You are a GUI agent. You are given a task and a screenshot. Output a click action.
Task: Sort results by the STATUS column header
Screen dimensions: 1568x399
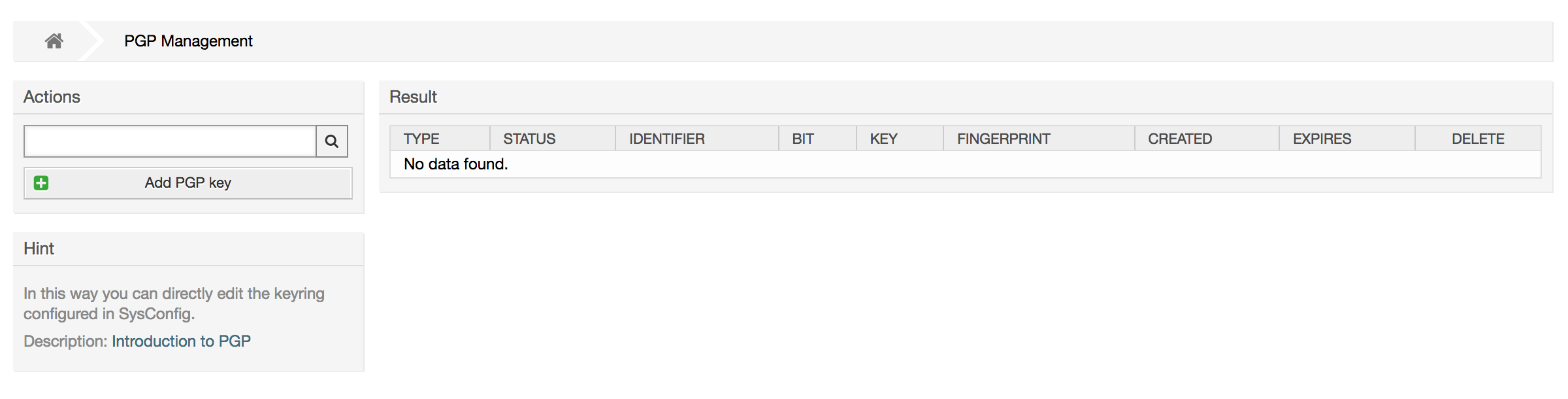530,139
